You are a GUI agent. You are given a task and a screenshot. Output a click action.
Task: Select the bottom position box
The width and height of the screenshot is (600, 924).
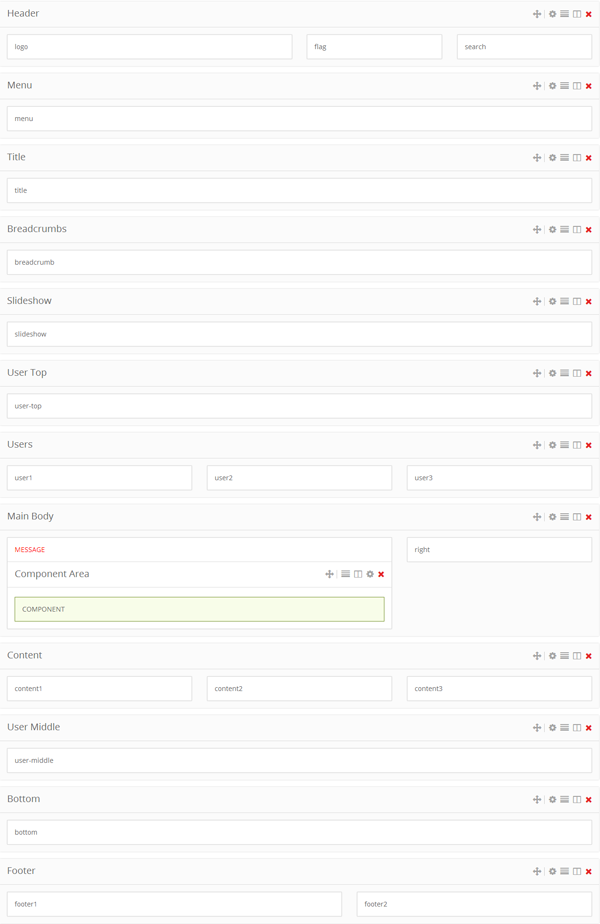pos(299,832)
